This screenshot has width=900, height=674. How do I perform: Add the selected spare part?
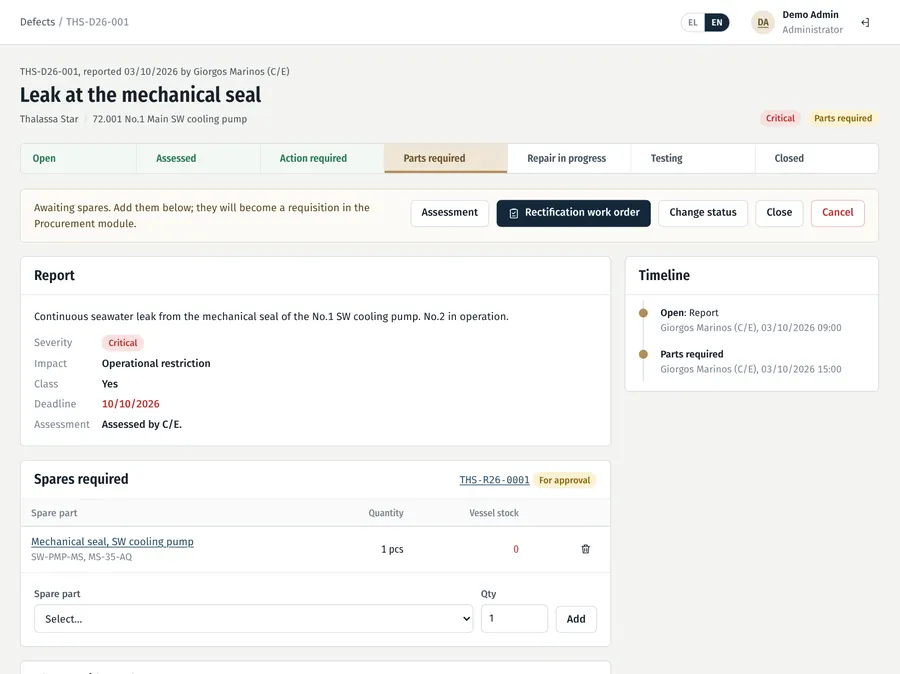coord(576,619)
